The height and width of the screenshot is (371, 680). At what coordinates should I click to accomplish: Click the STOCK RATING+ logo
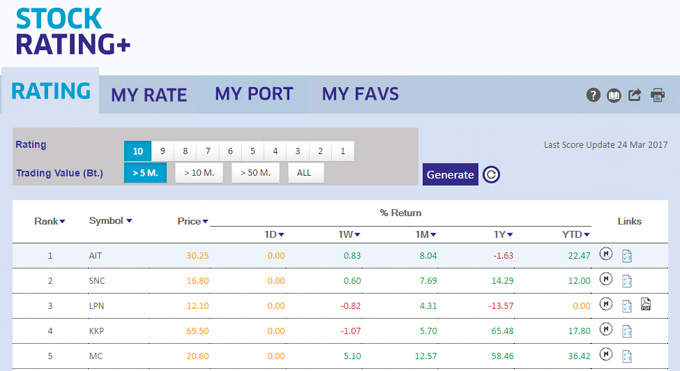[73, 32]
